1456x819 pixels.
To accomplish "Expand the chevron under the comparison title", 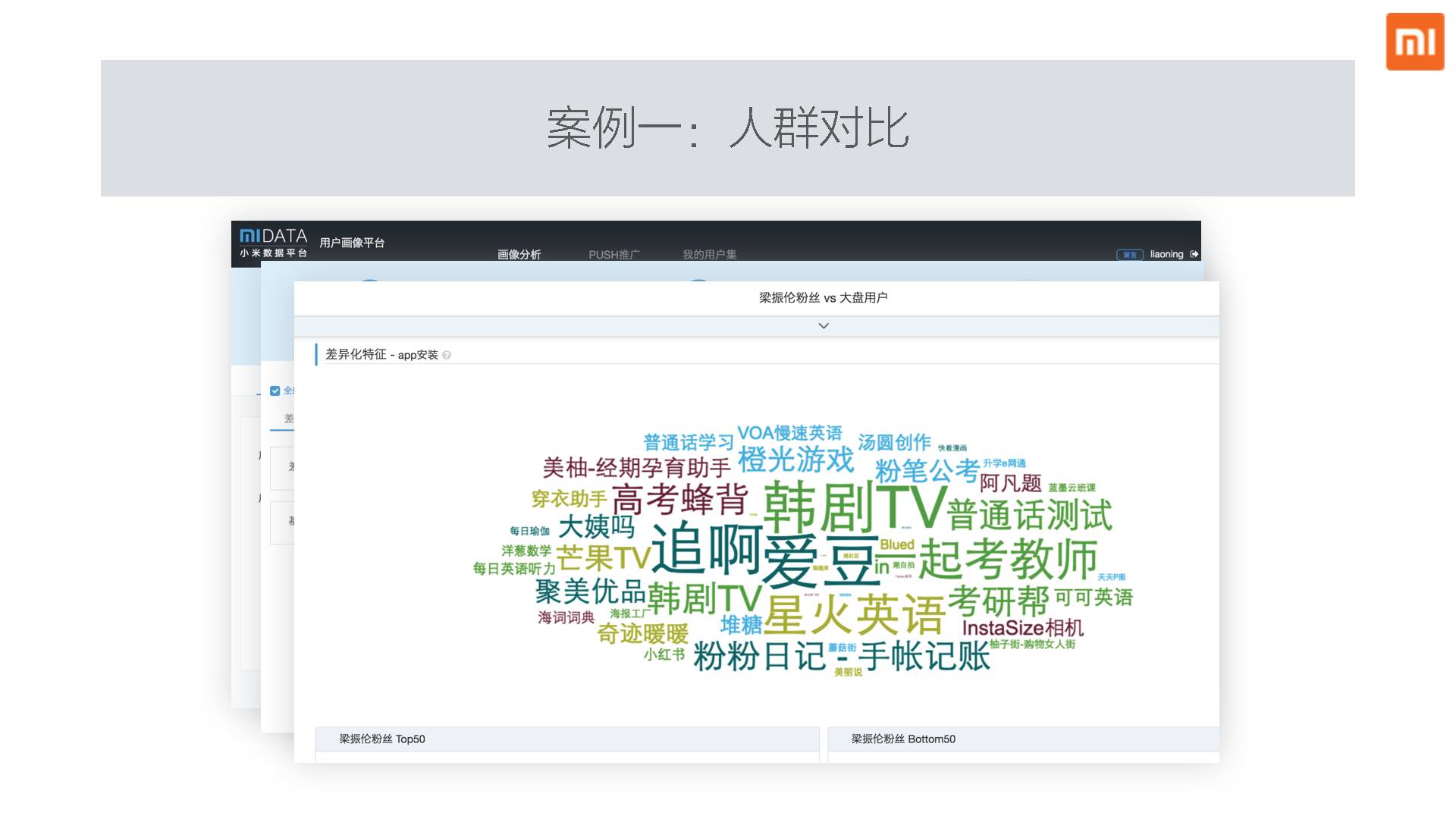I will (x=824, y=325).
